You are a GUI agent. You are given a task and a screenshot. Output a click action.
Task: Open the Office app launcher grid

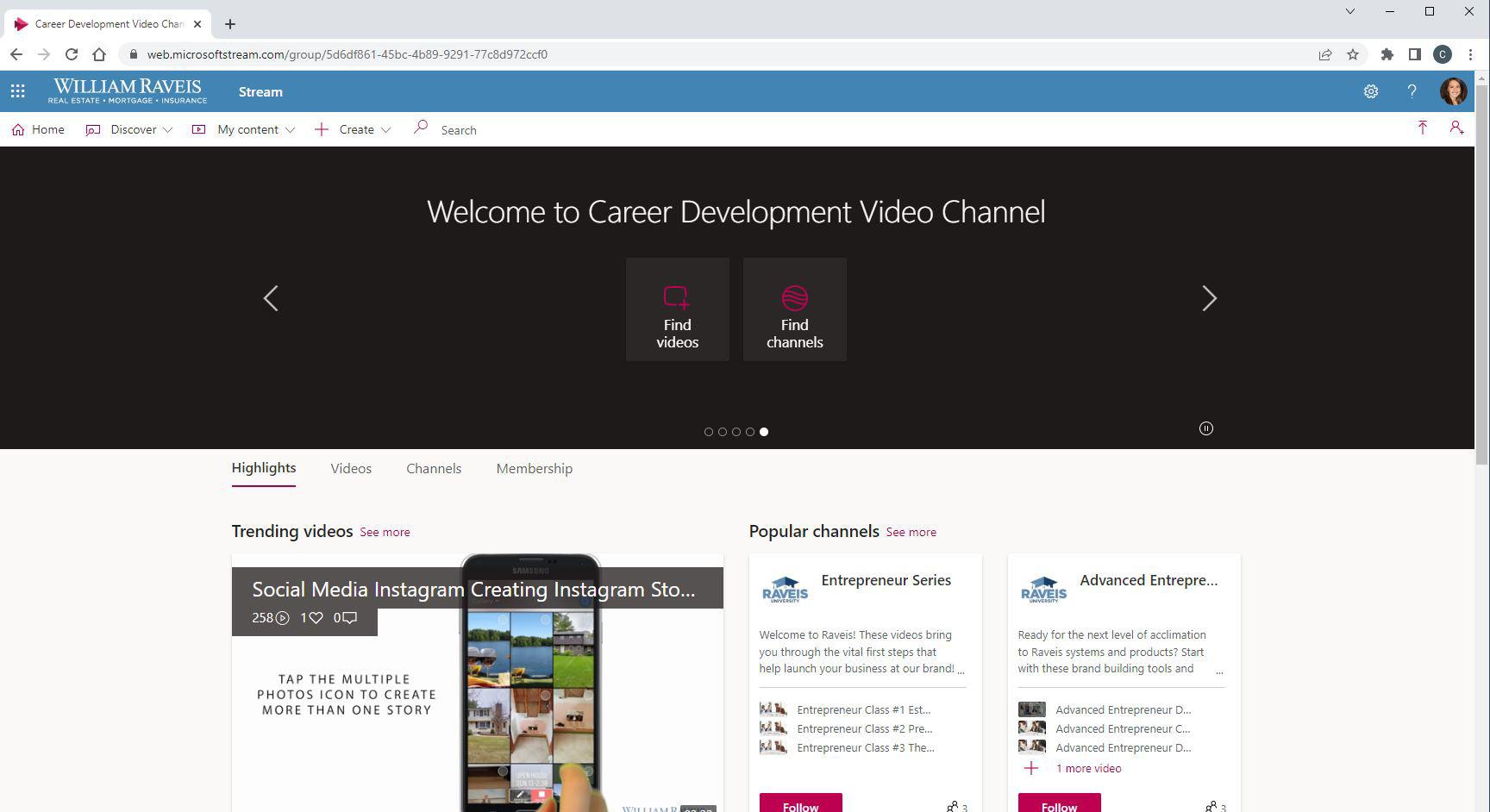(17, 91)
